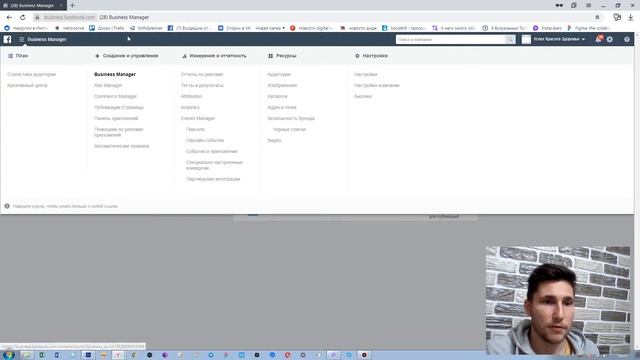The height and width of the screenshot is (360, 640).
Task: Expand the business account name dropdown
Action: (x=559, y=39)
